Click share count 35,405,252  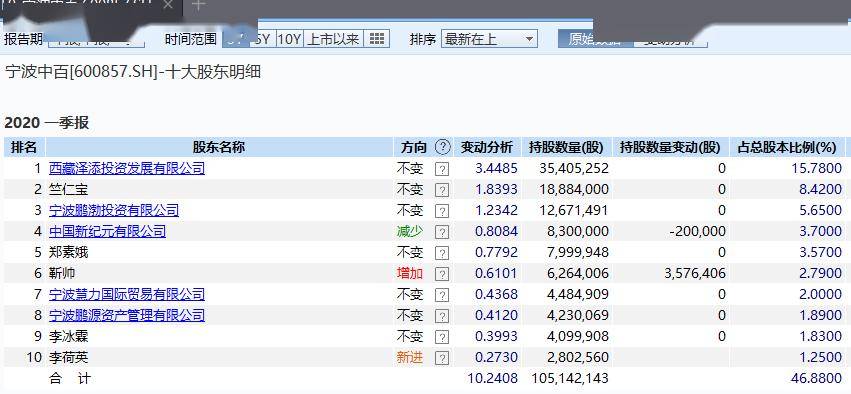pos(574,168)
